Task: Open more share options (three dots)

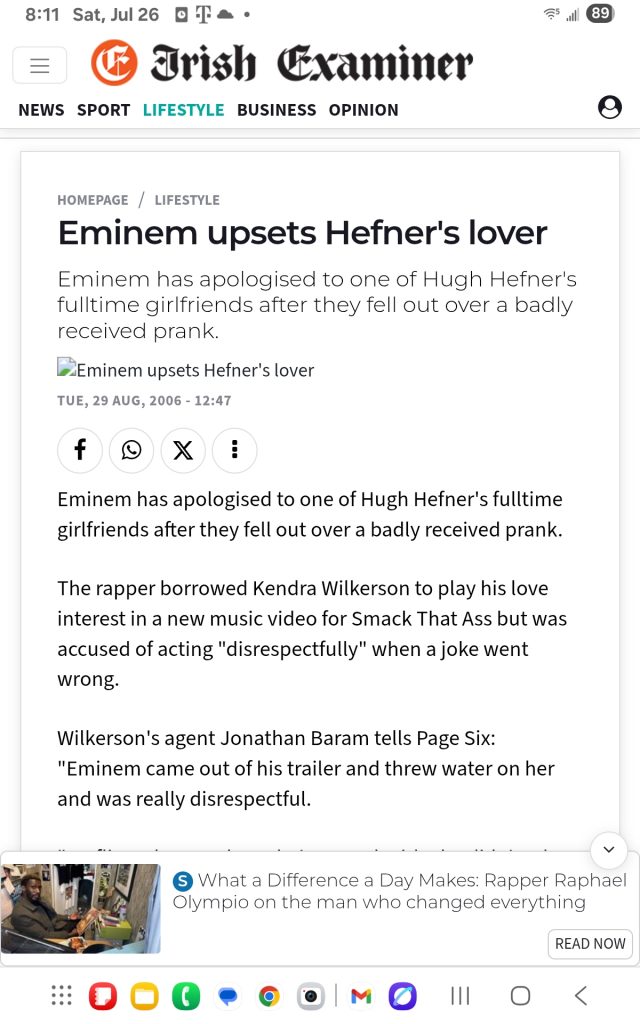Action: (x=234, y=450)
